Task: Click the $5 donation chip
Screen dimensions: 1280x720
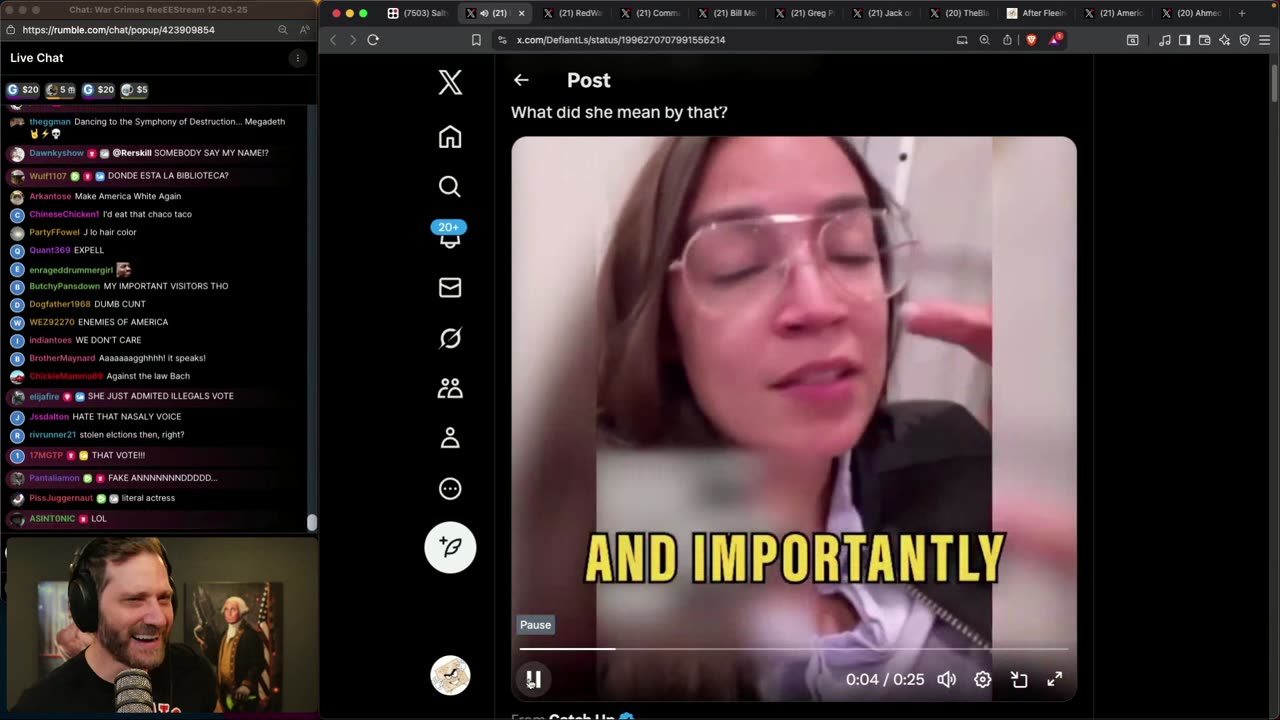Action: click(x=135, y=90)
